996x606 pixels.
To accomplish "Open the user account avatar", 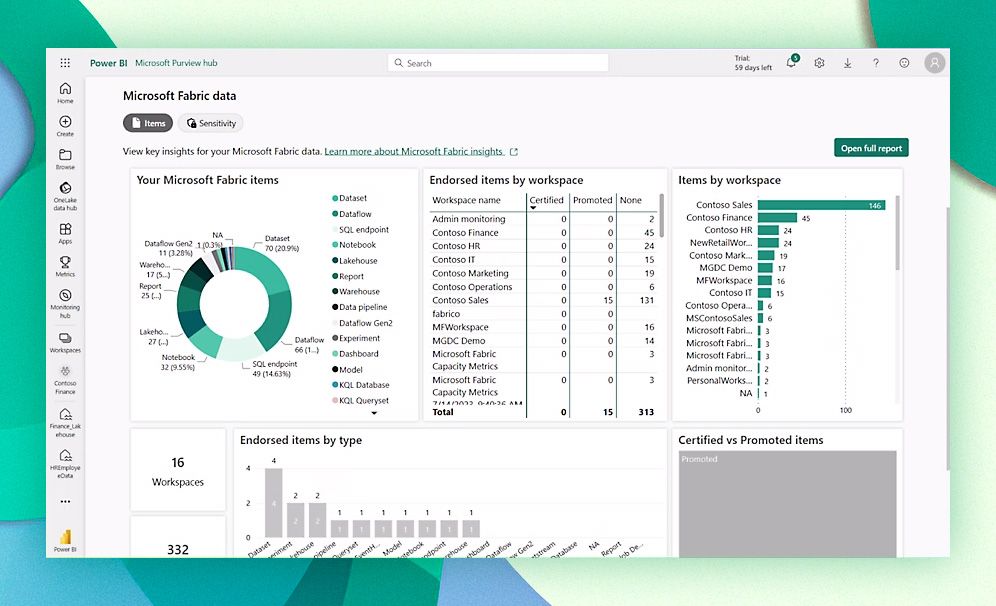I will click(934, 63).
